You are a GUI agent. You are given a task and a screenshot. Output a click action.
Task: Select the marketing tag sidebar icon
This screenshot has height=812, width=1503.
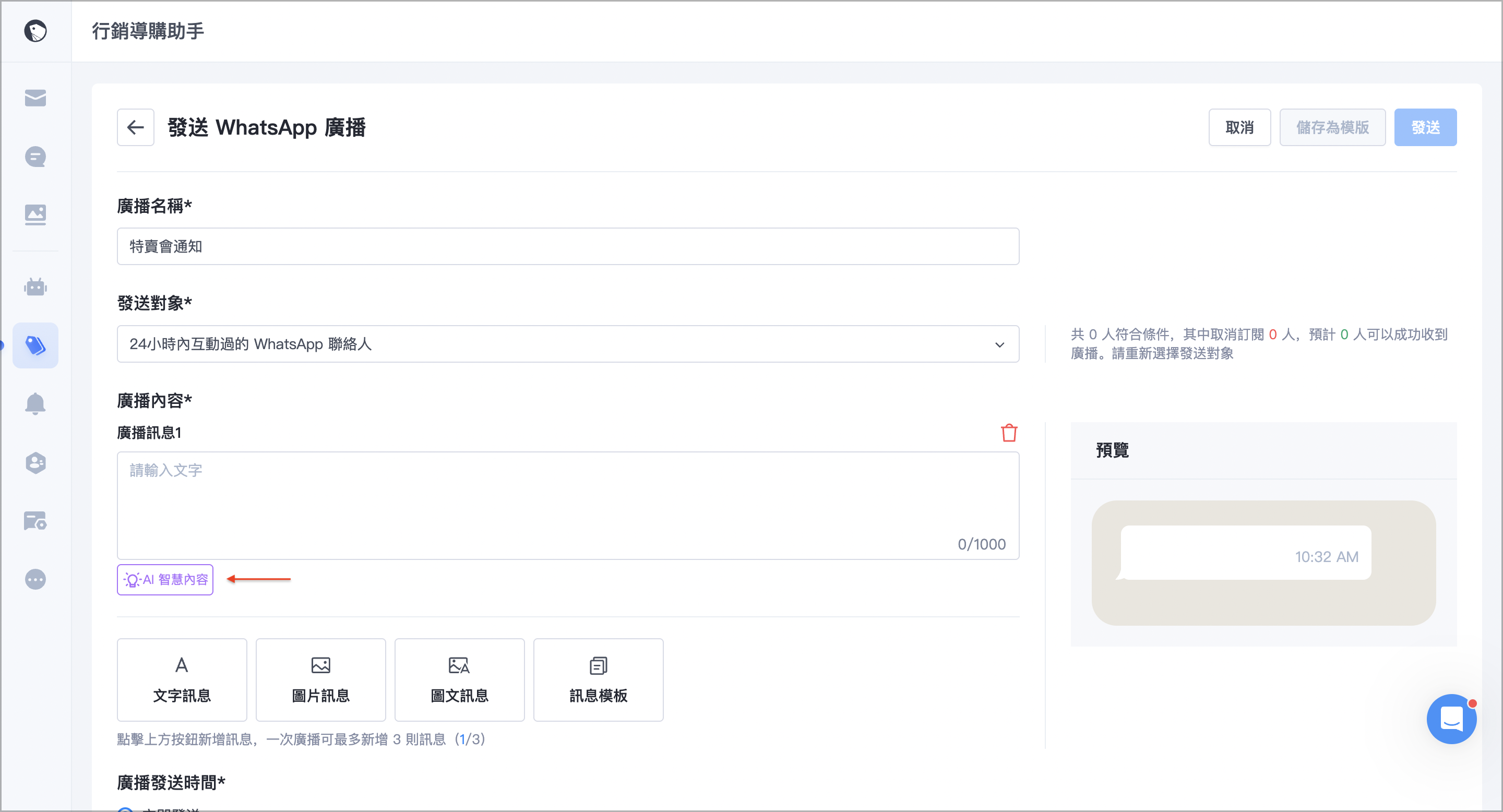[35, 345]
